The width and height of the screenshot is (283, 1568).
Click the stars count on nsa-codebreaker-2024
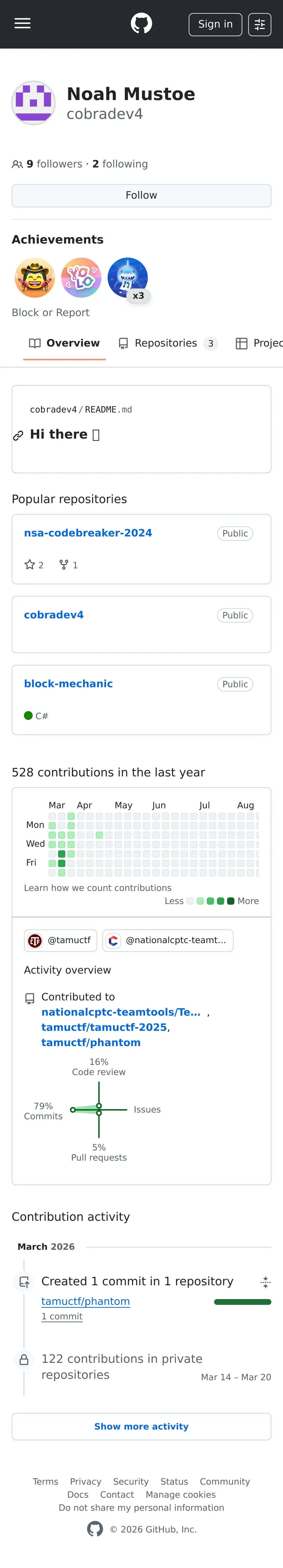pos(34,565)
